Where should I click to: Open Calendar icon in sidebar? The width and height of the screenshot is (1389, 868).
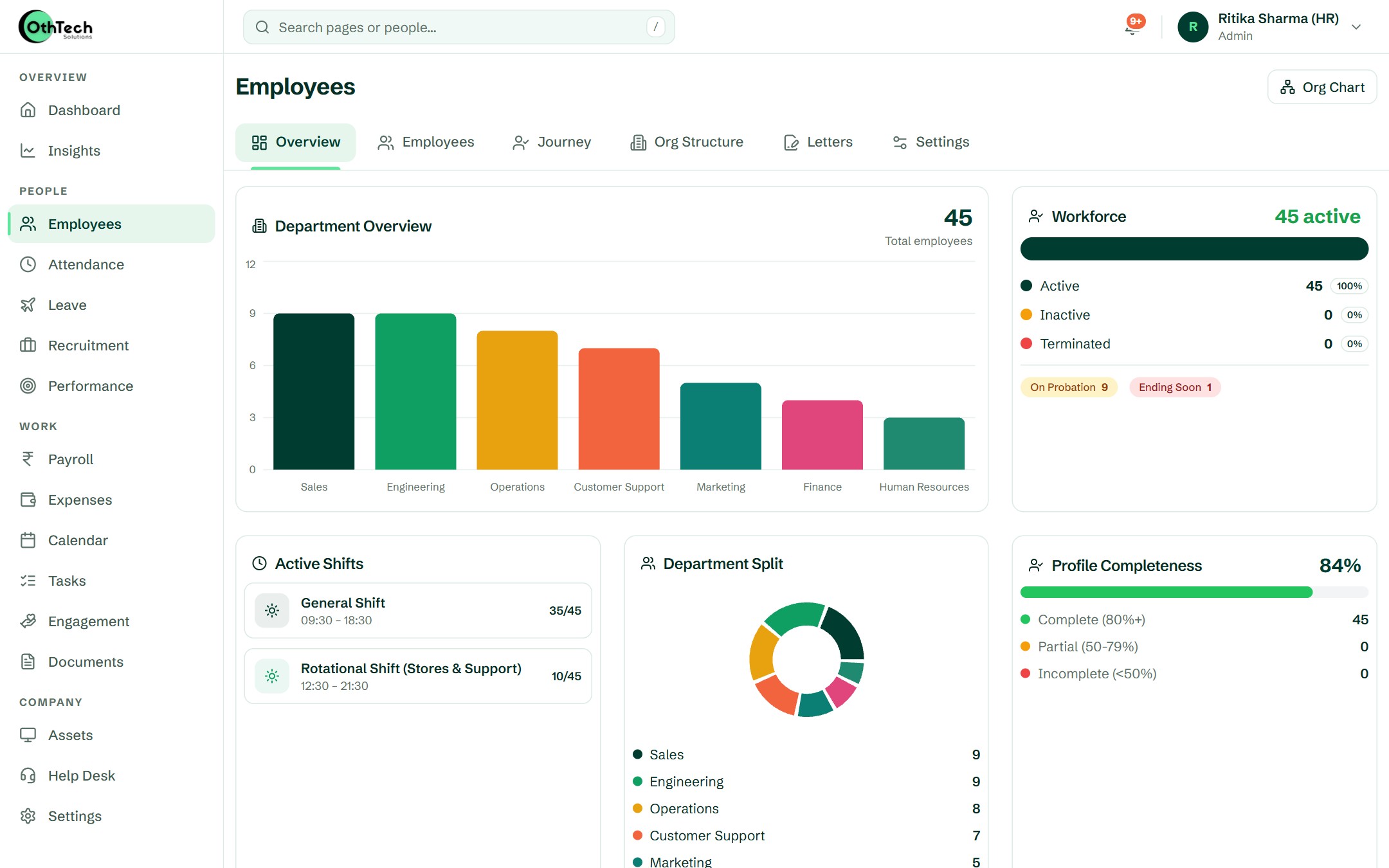pyautogui.click(x=28, y=540)
